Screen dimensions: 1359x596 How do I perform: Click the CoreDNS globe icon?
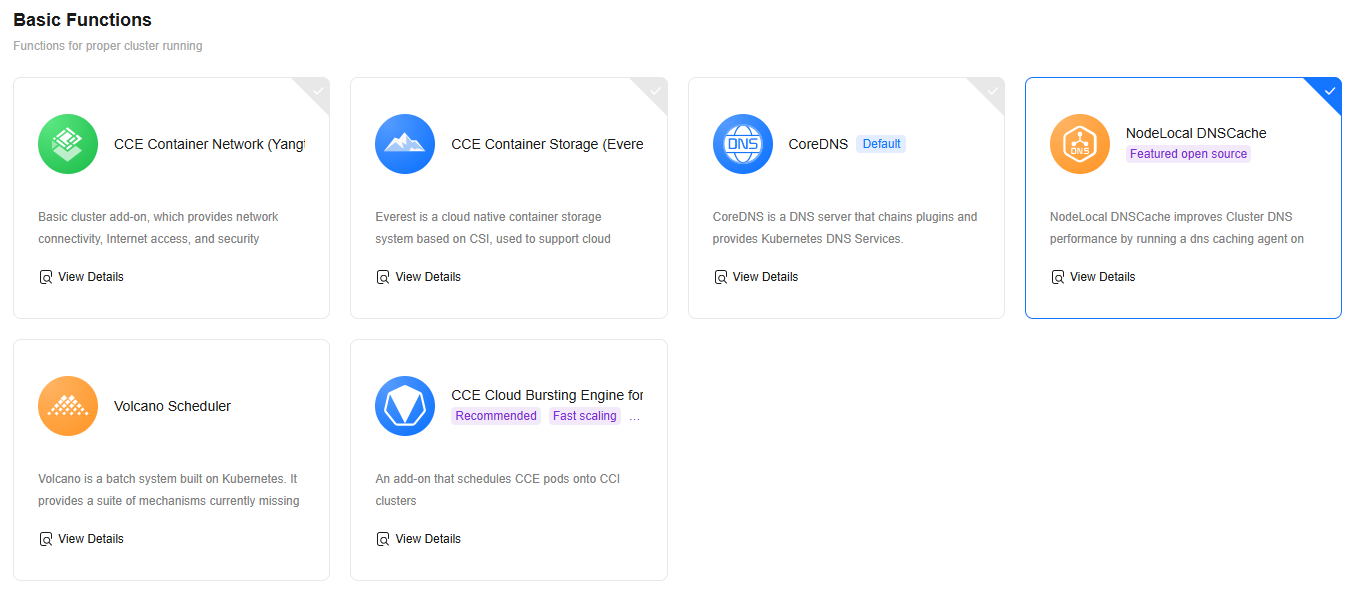(x=743, y=144)
